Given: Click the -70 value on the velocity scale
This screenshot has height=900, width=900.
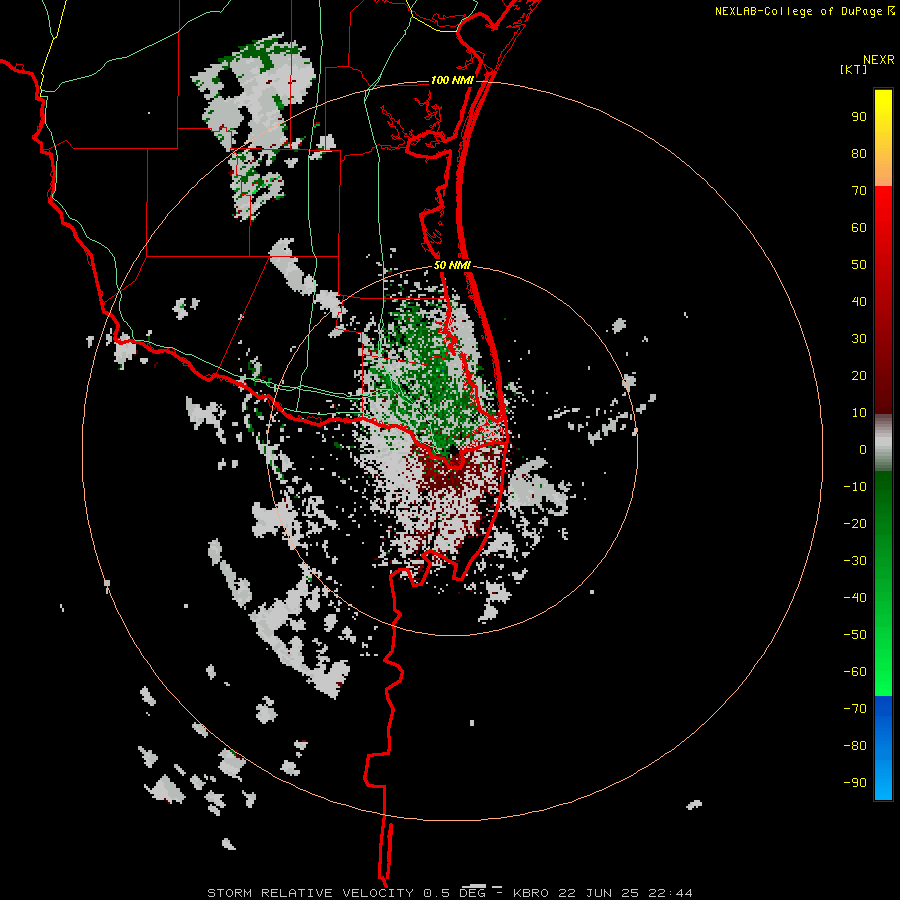Looking at the screenshot, I should point(855,709).
